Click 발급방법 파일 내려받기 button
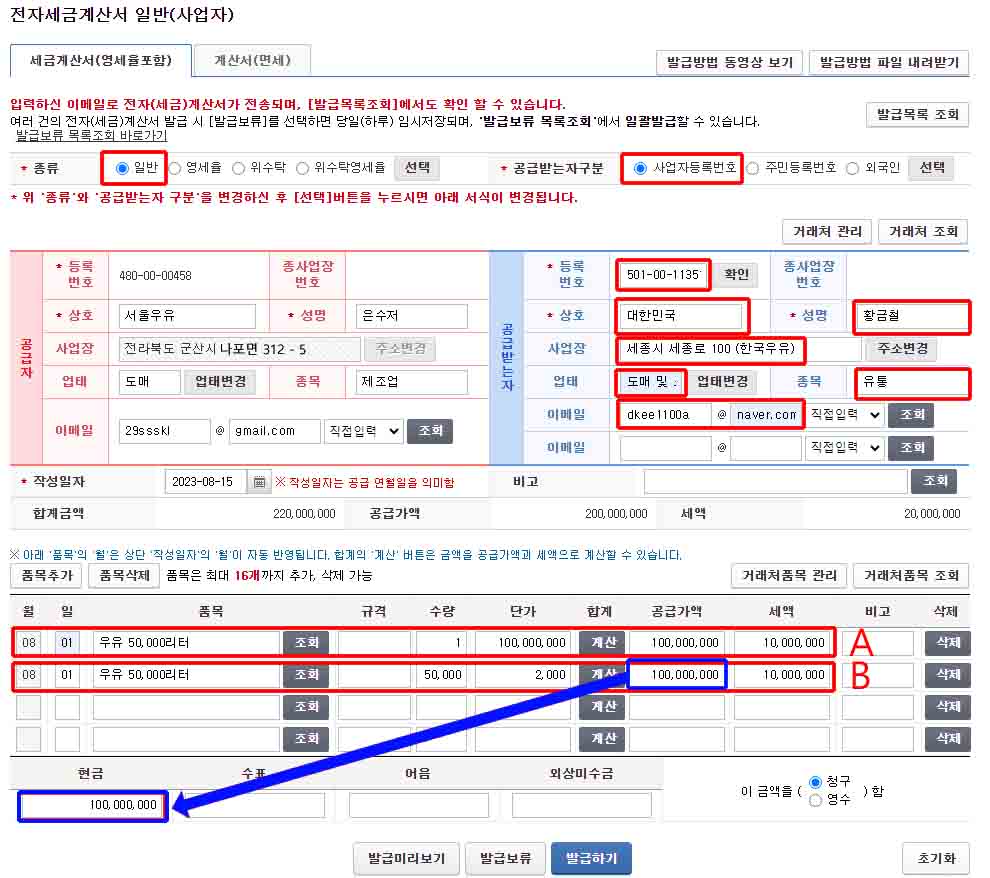 [889, 62]
